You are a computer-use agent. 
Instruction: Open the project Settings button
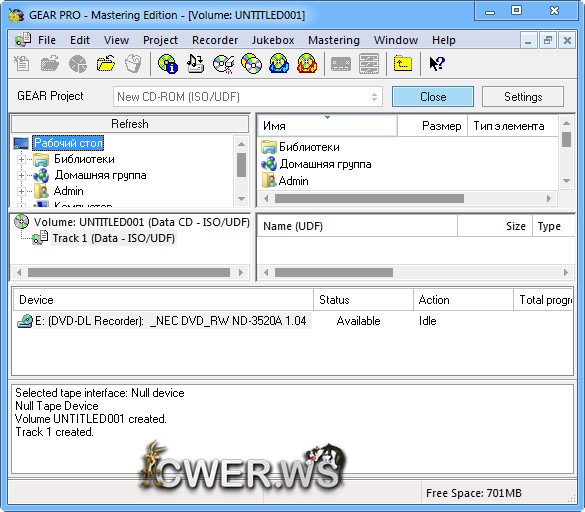pyautogui.click(x=523, y=97)
